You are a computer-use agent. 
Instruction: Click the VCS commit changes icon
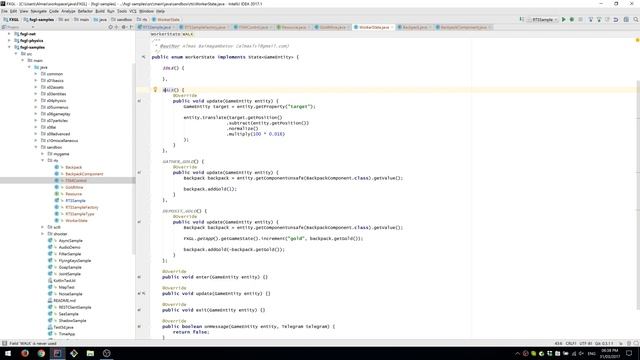pyautogui.click(x=599, y=19)
